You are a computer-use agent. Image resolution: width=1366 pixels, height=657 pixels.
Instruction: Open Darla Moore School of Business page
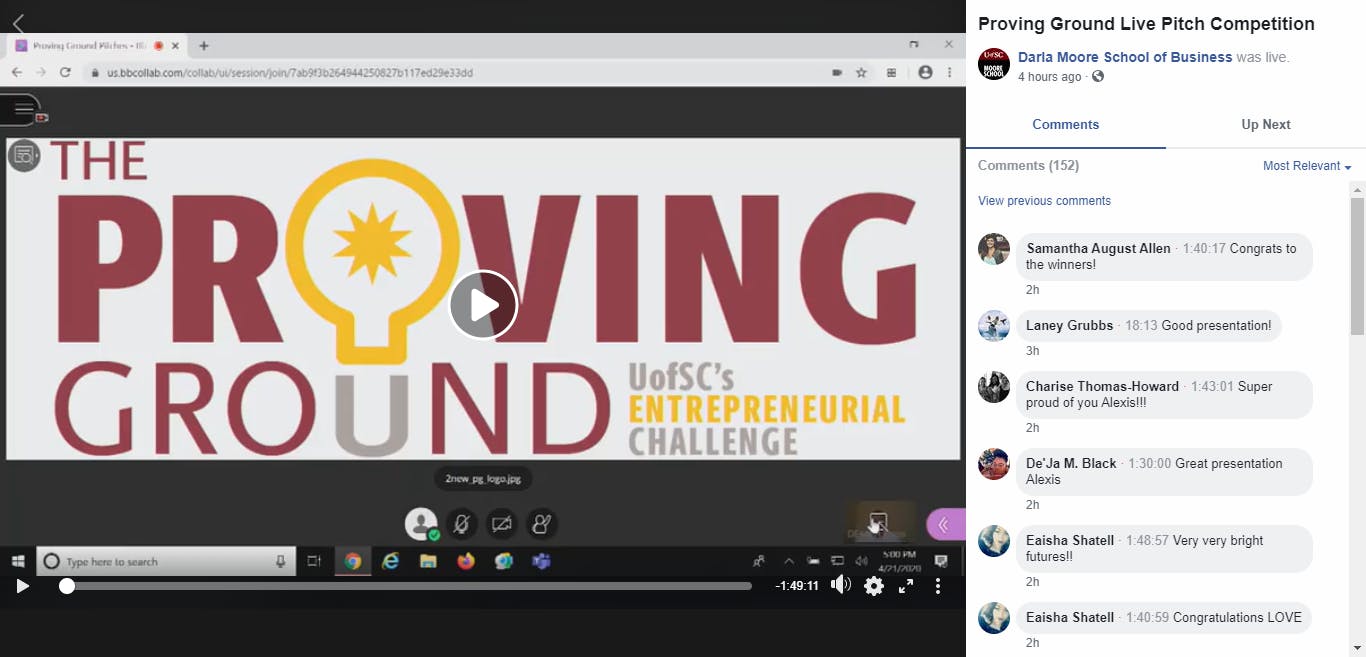click(1124, 57)
